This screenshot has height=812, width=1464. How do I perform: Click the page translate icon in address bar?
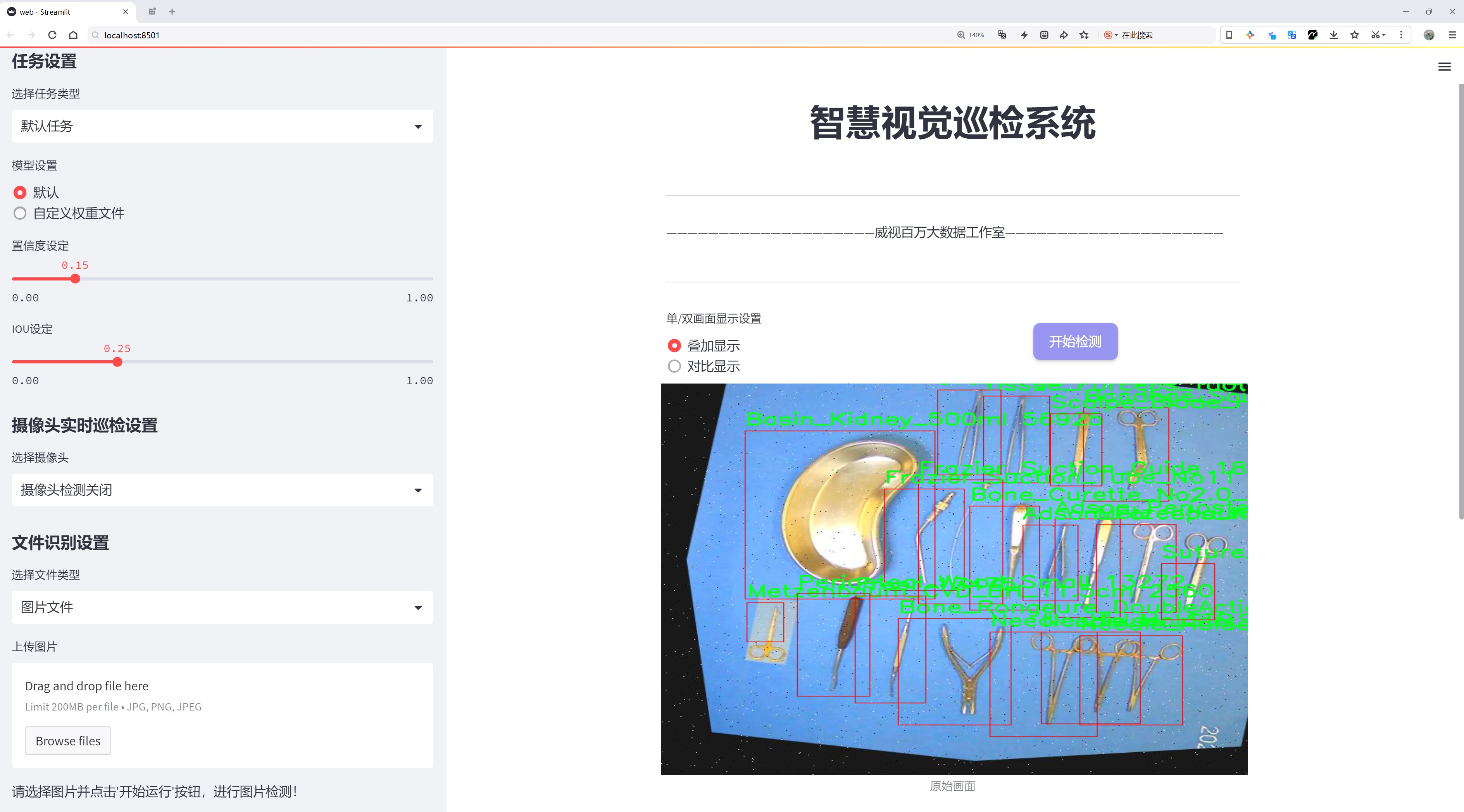click(x=1002, y=35)
